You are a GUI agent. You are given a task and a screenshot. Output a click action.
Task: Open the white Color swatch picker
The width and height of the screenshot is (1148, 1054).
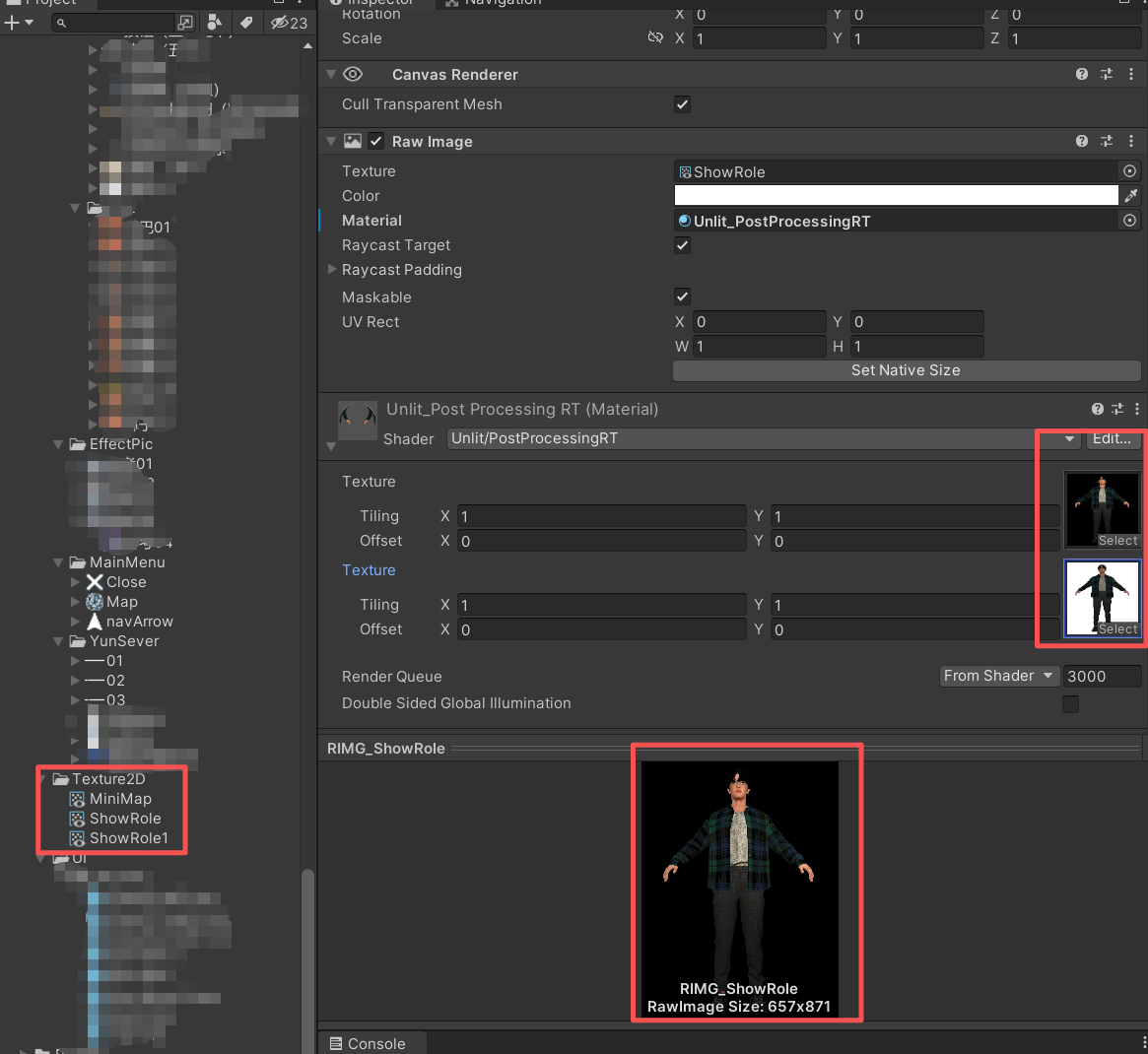coord(896,195)
